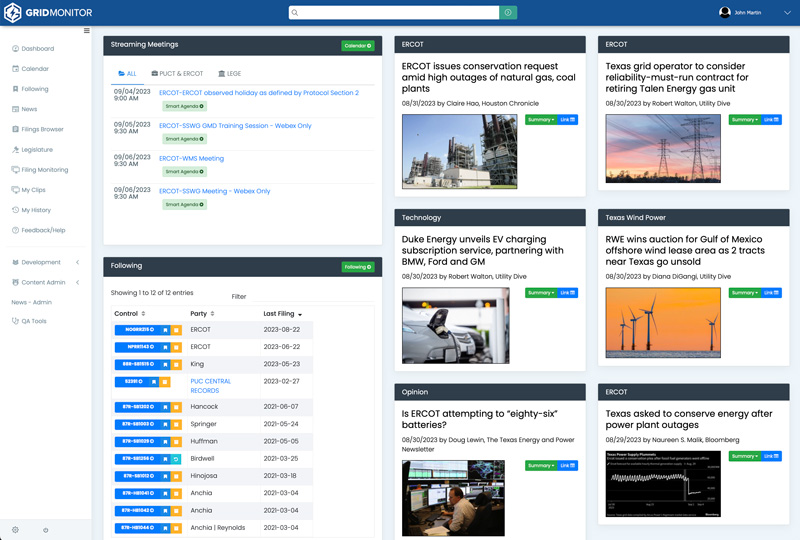Open the QA Tools stethoscope icon
This screenshot has width=800, height=540.
coord(15,321)
